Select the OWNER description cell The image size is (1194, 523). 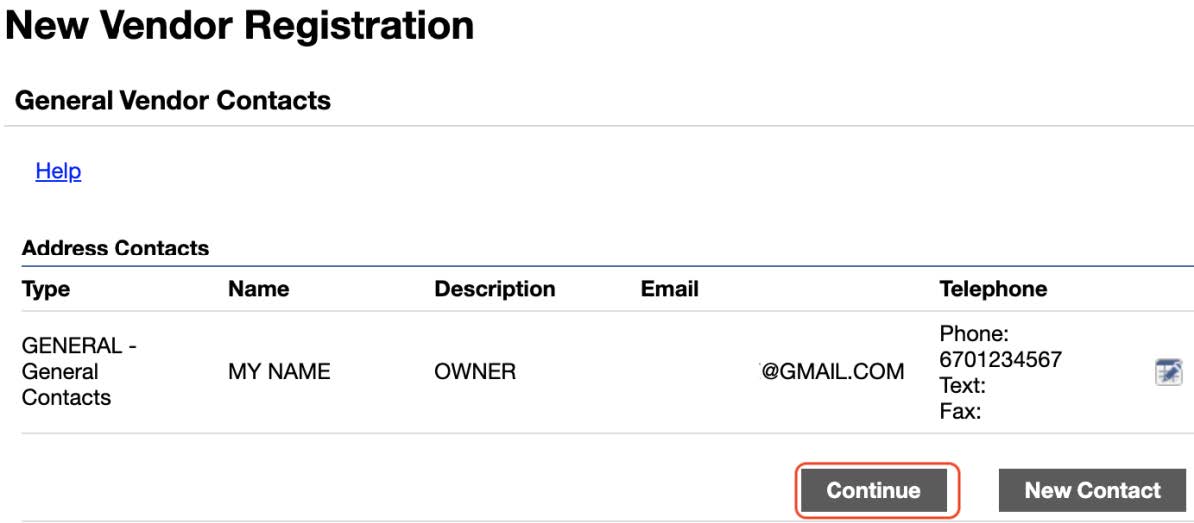pos(475,372)
